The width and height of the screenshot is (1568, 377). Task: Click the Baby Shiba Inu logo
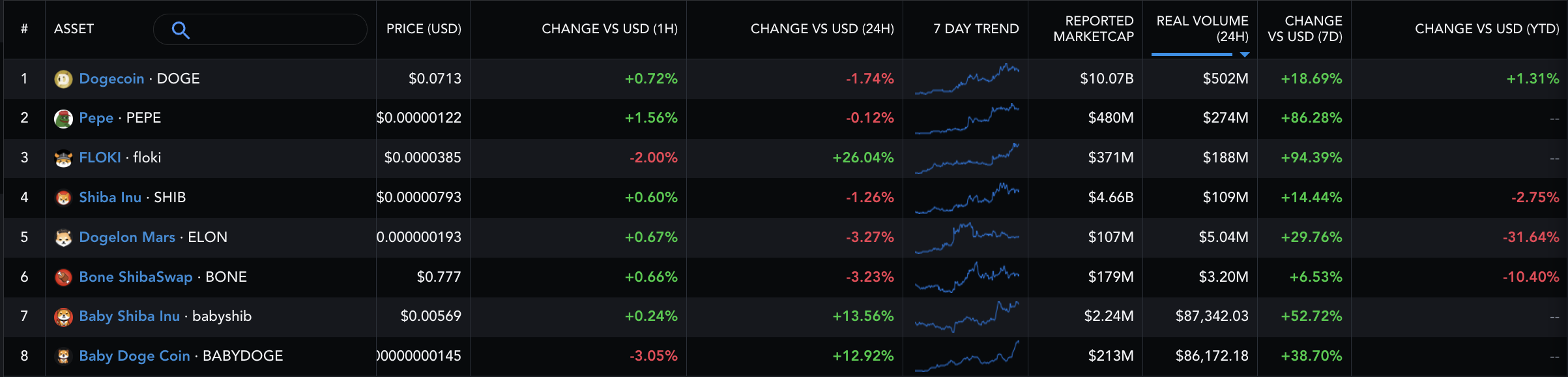pos(63,317)
